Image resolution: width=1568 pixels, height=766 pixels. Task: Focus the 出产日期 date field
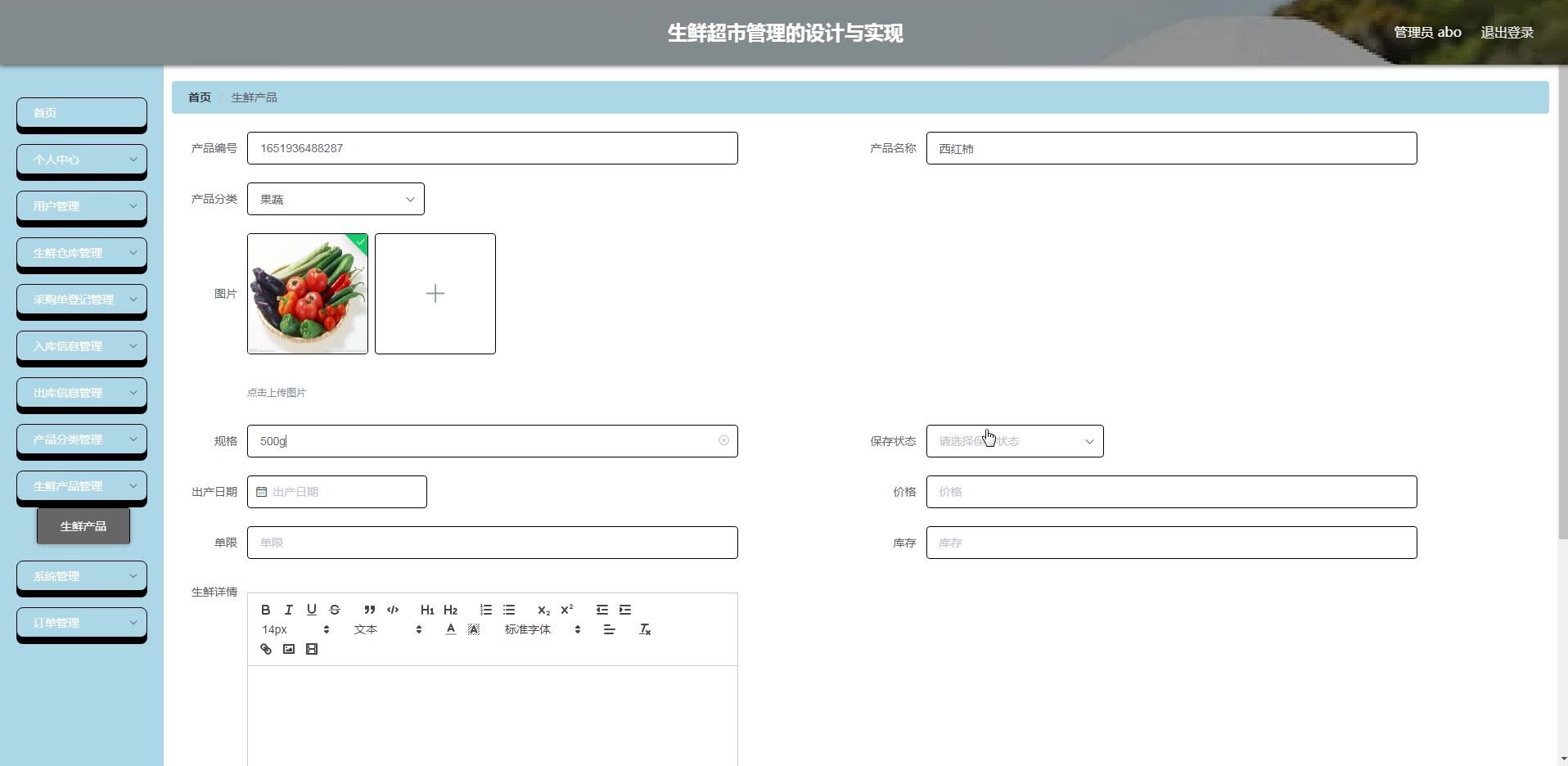[x=337, y=492]
